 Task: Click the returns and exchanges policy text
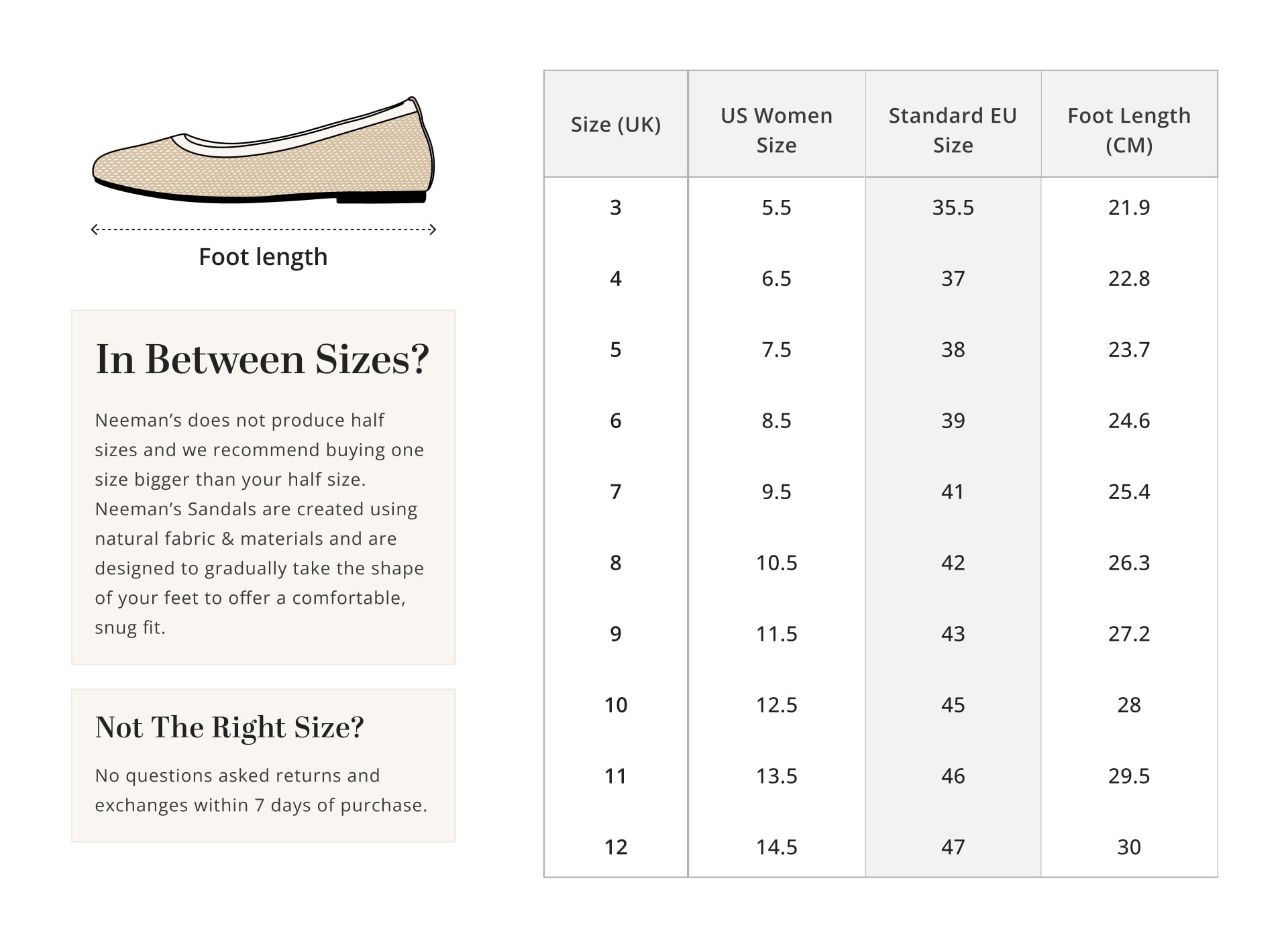click(x=261, y=790)
